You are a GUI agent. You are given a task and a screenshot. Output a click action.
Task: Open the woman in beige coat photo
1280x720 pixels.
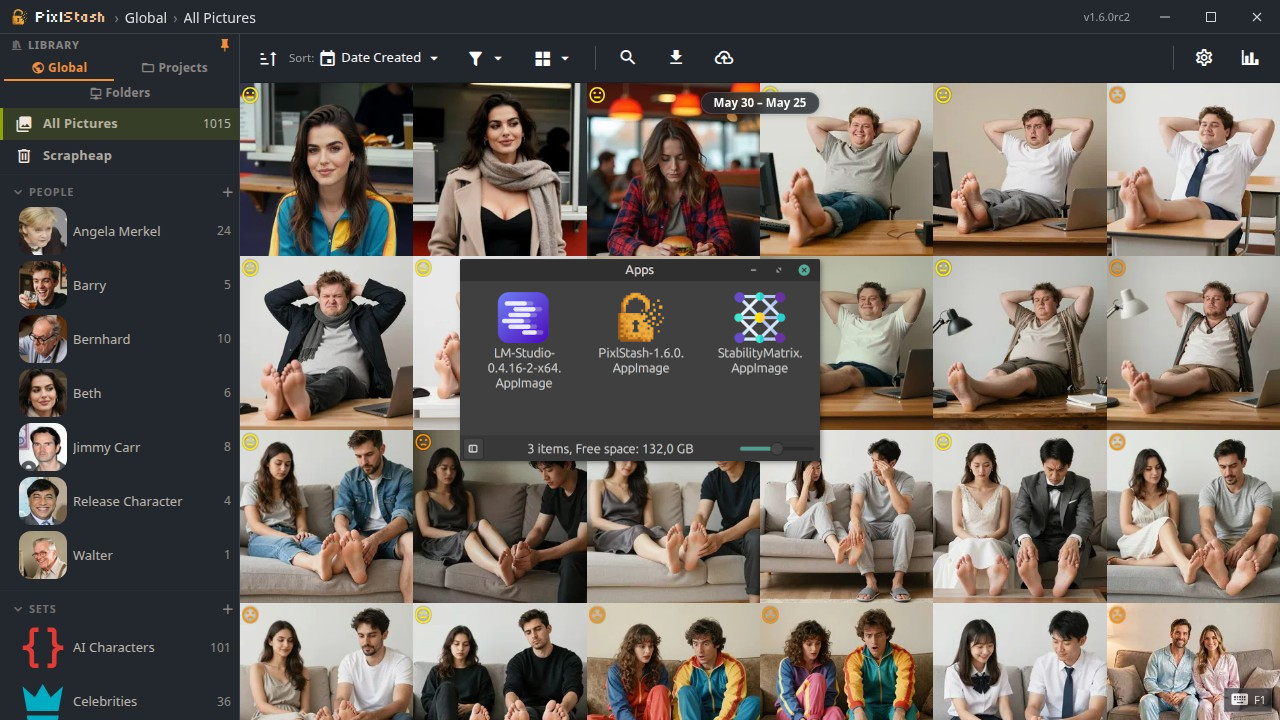click(499, 170)
